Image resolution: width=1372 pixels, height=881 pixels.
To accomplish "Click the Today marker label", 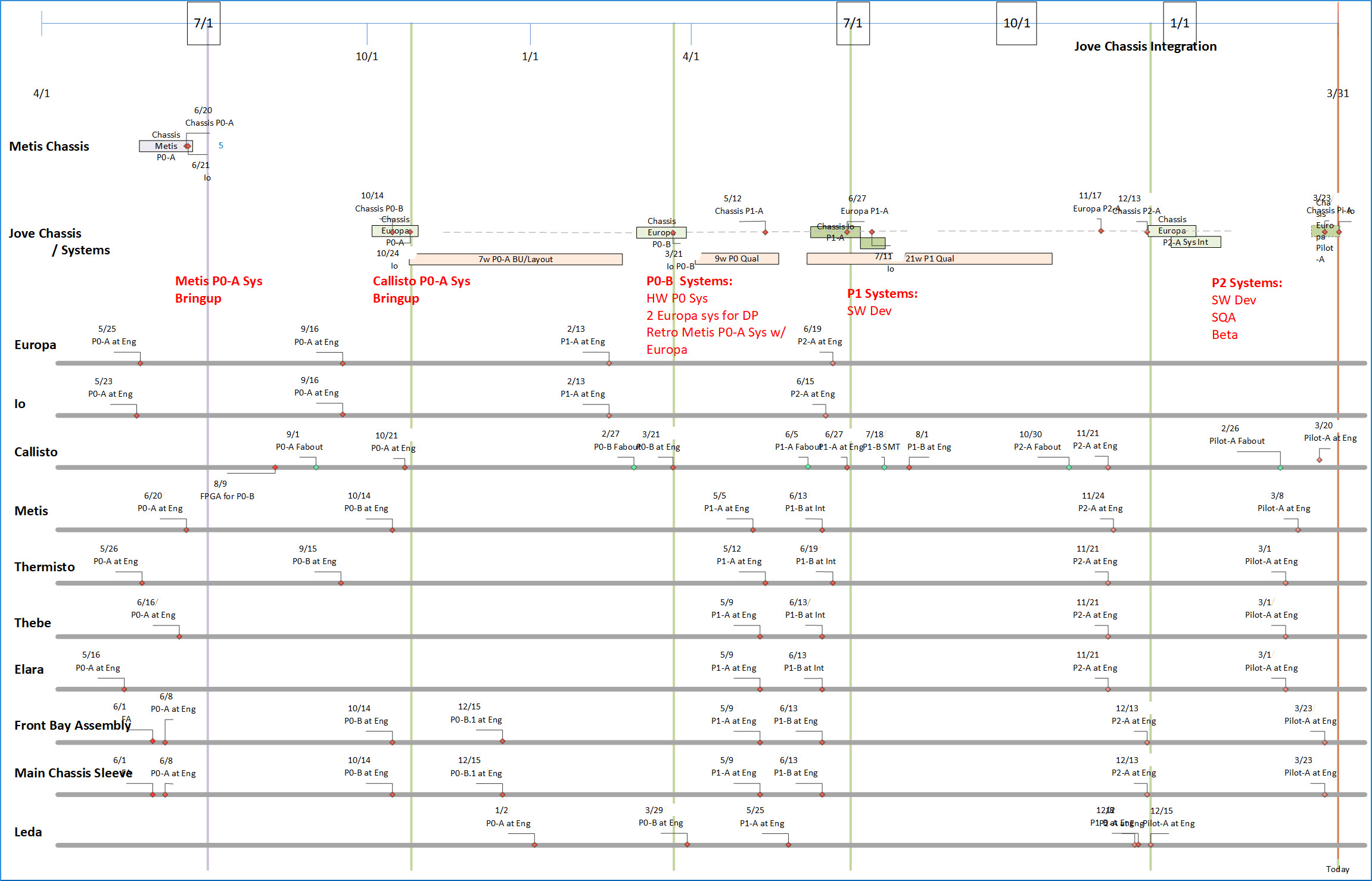I will pos(1337,869).
